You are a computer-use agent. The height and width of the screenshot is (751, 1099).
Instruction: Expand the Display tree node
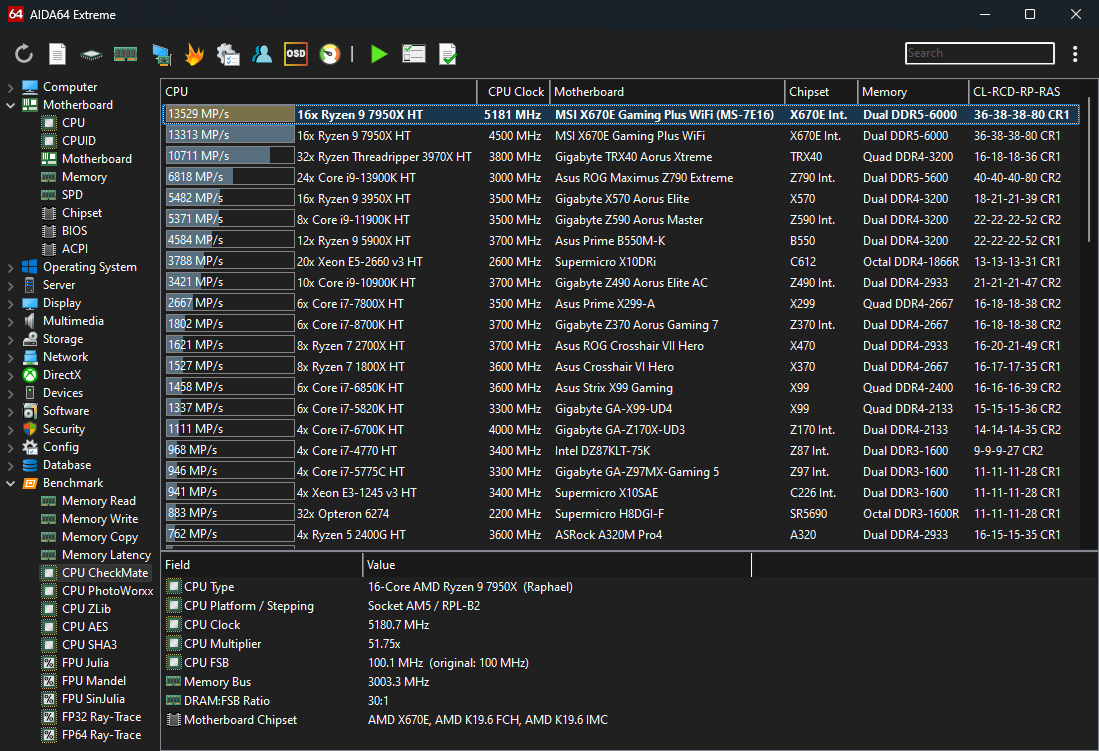(11, 304)
